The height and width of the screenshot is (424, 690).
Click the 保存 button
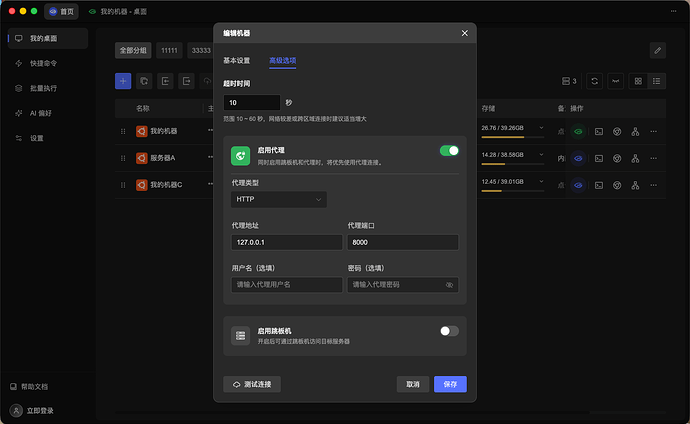point(450,384)
